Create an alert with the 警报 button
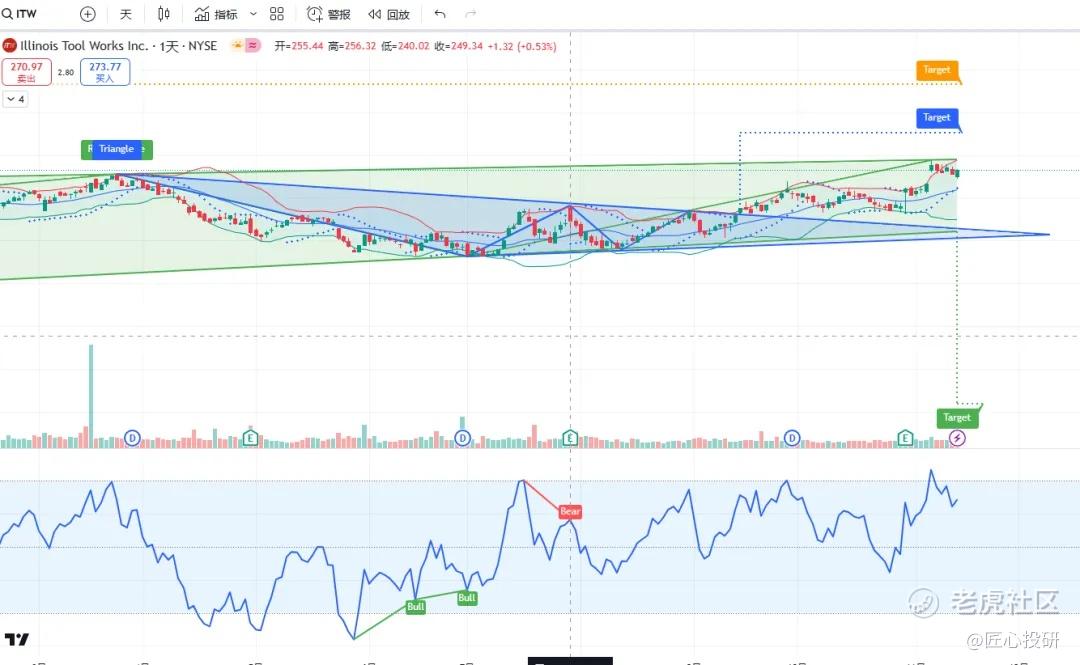The width and height of the screenshot is (1080, 665). [329, 14]
